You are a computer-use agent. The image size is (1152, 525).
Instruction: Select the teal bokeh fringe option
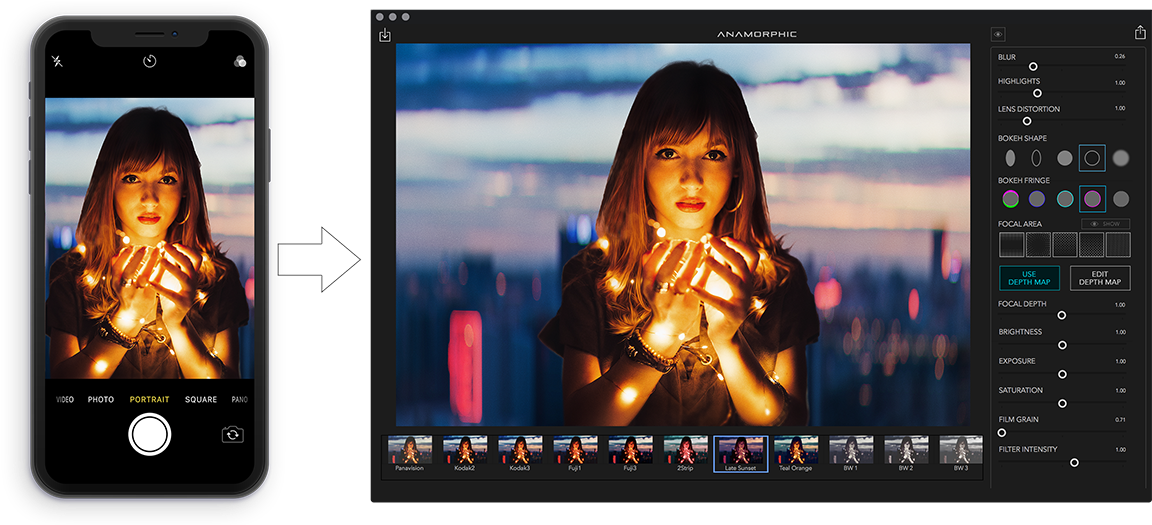coord(1065,199)
